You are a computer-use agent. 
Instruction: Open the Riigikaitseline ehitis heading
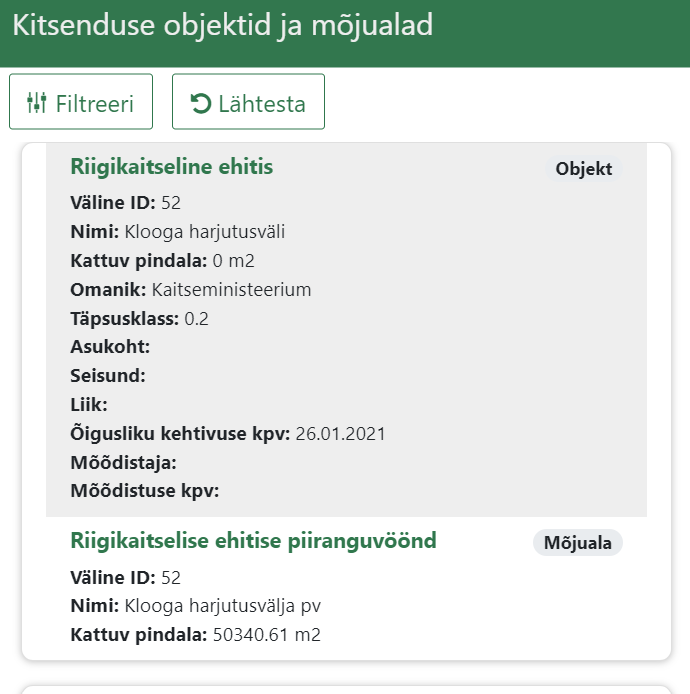click(x=171, y=167)
